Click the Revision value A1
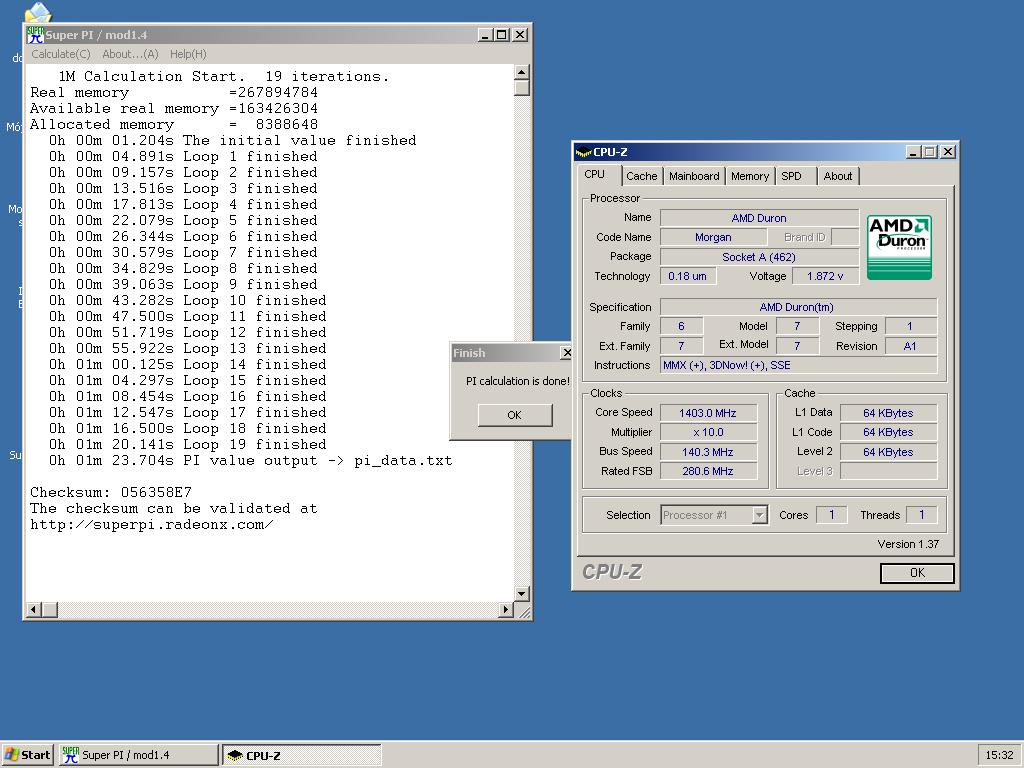Image resolution: width=1024 pixels, height=768 pixels. (x=910, y=346)
